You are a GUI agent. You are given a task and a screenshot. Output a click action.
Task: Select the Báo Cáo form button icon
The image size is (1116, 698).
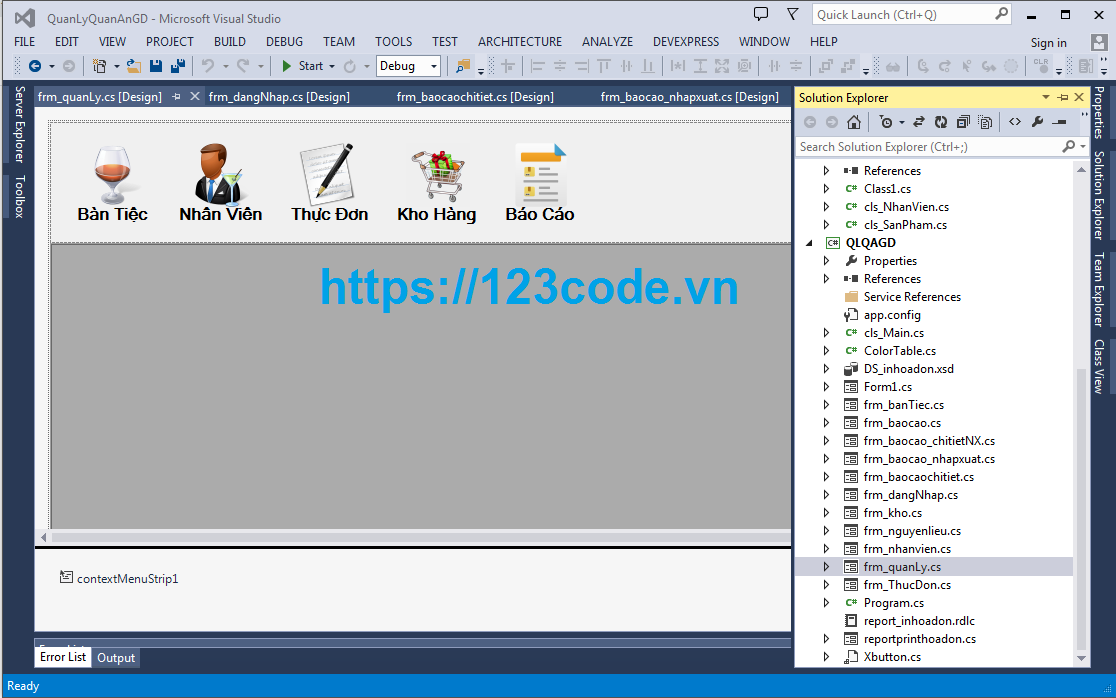pyautogui.click(x=539, y=170)
